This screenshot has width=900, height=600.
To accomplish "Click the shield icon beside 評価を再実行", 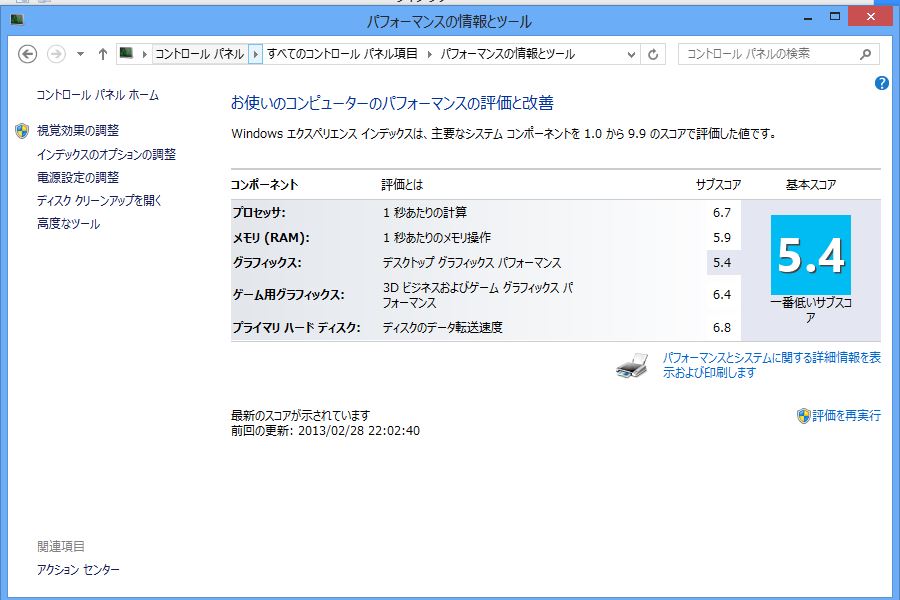I will pyautogui.click(x=804, y=416).
